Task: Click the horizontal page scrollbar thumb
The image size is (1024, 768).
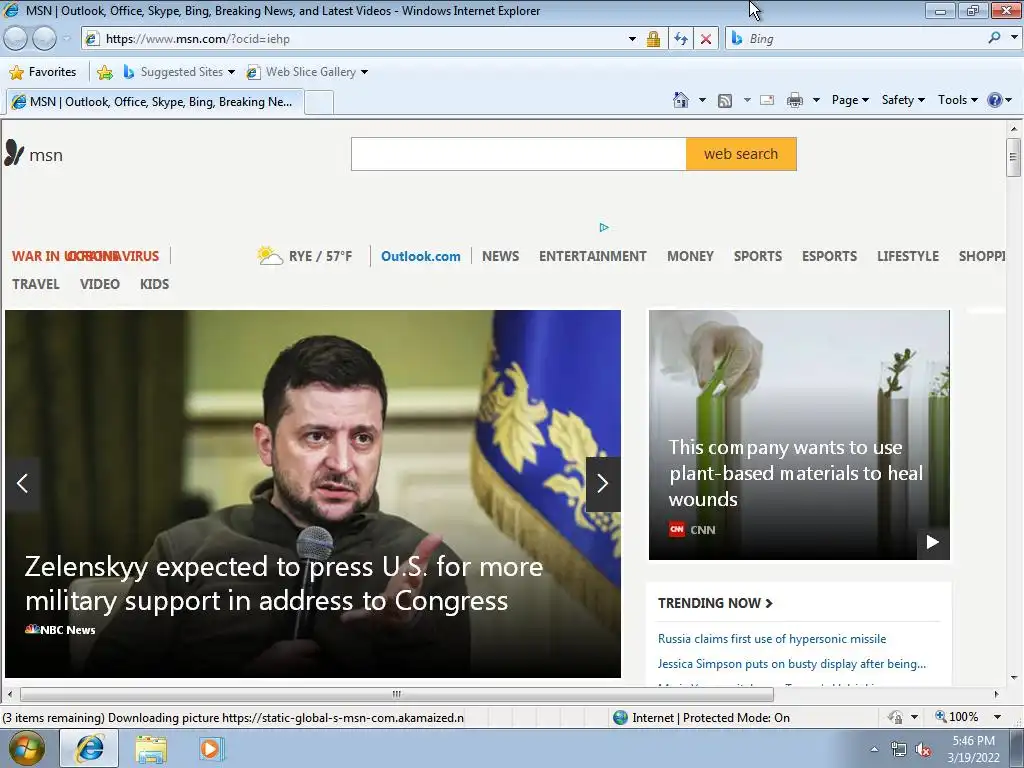Action: 396,694
